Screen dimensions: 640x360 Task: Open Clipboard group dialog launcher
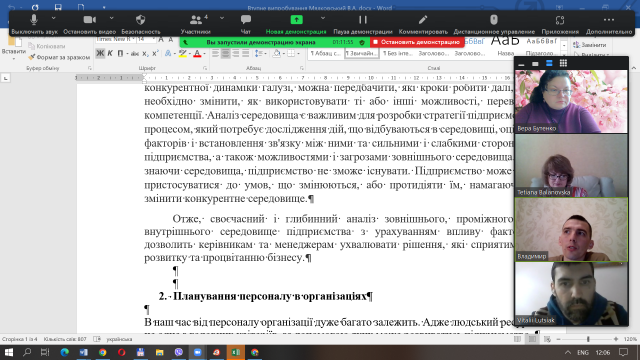(x=90, y=68)
